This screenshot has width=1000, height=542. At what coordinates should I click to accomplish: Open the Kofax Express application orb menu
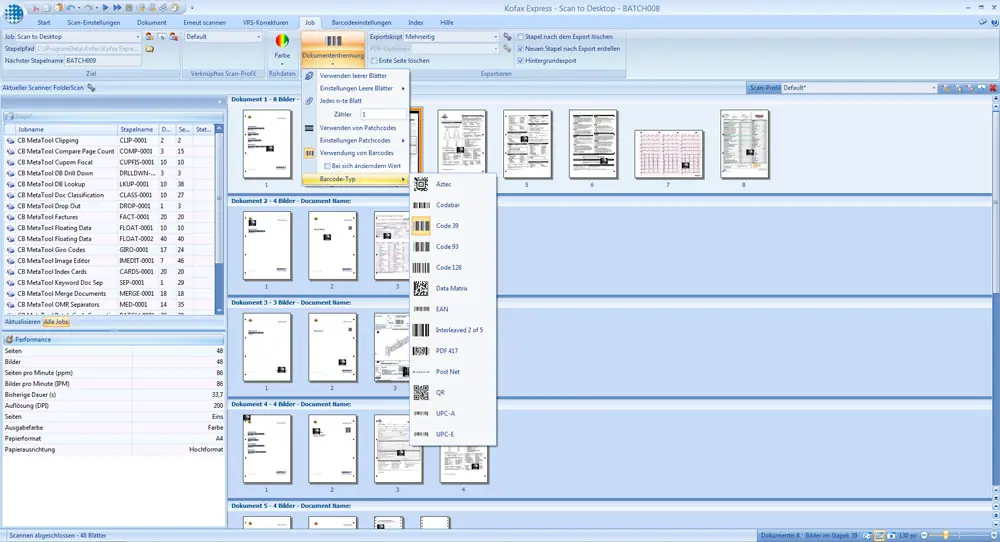(x=13, y=13)
